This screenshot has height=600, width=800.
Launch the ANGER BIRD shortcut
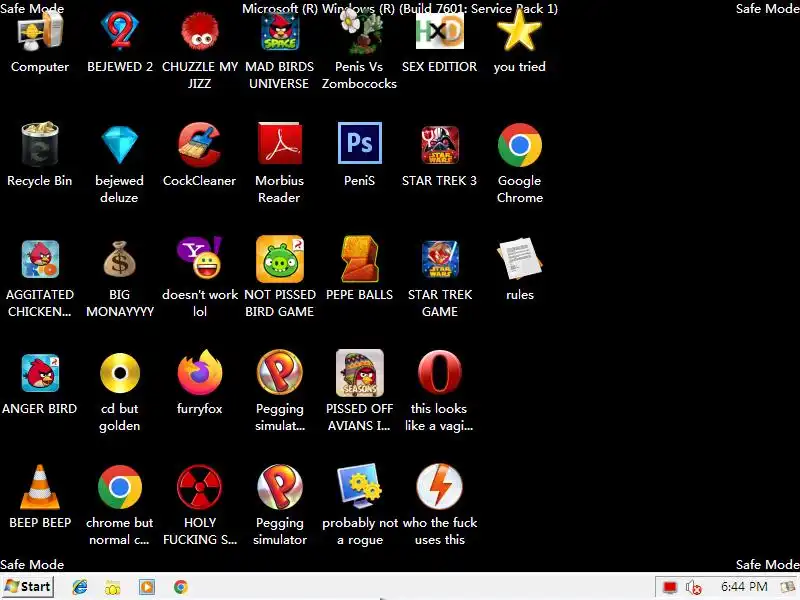[40, 373]
